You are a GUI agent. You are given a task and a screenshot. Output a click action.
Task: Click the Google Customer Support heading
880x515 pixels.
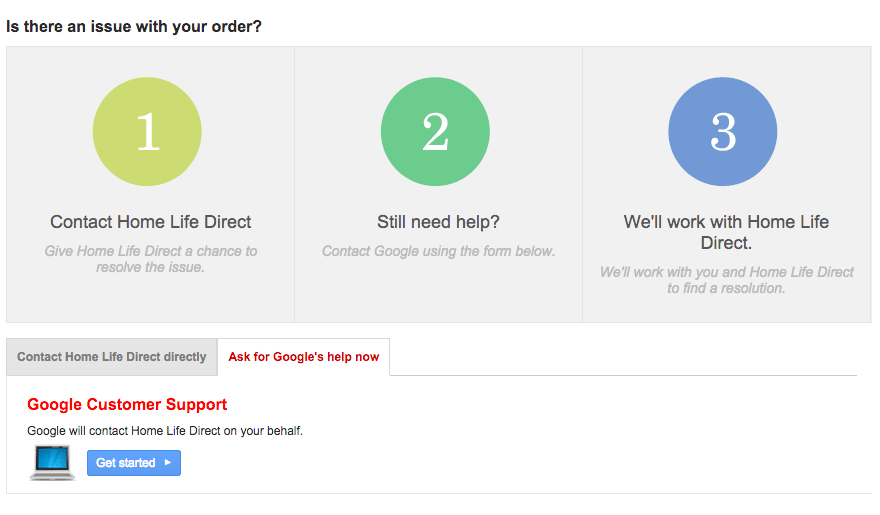(x=127, y=404)
